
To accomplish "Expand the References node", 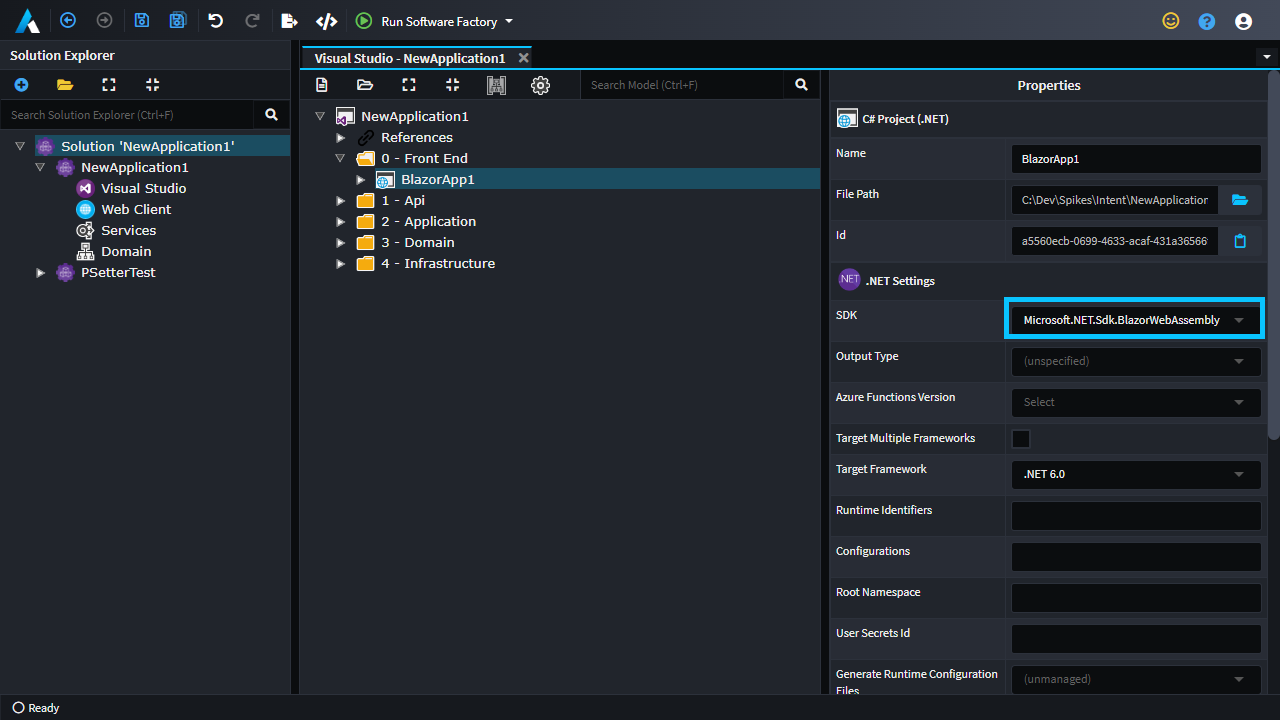I will tap(340, 137).
